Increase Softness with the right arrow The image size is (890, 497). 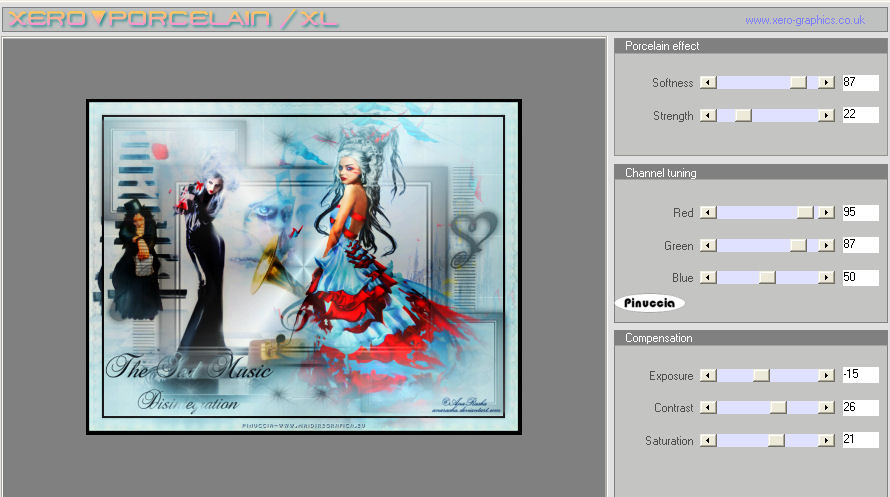(x=826, y=83)
